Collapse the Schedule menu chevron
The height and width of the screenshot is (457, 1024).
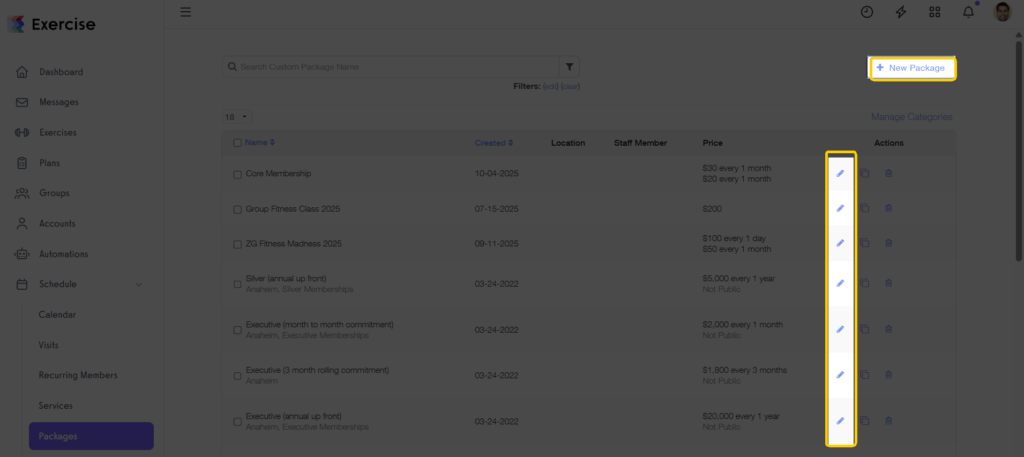[x=138, y=285]
